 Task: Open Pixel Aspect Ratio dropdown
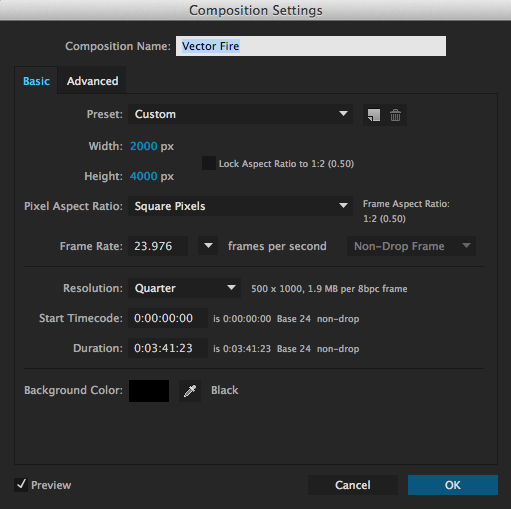click(x=240, y=206)
